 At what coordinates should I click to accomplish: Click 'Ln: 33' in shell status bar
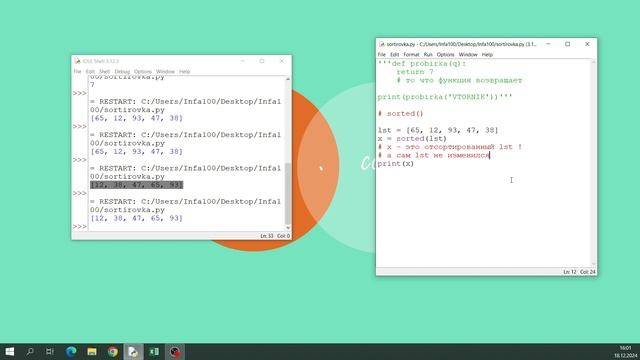[267, 236]
